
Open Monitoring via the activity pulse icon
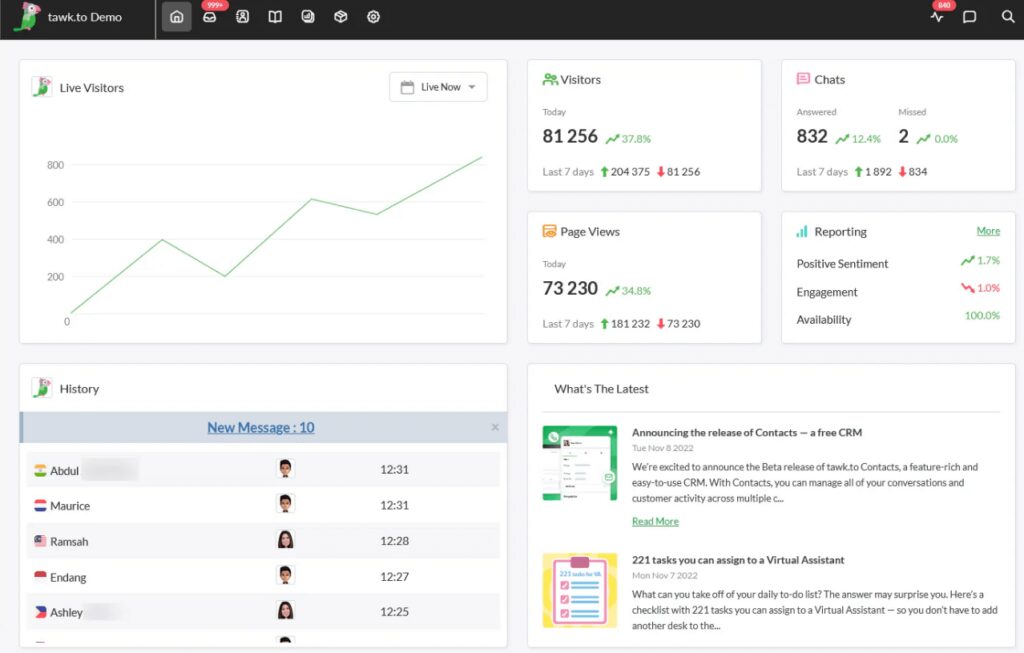937,17
